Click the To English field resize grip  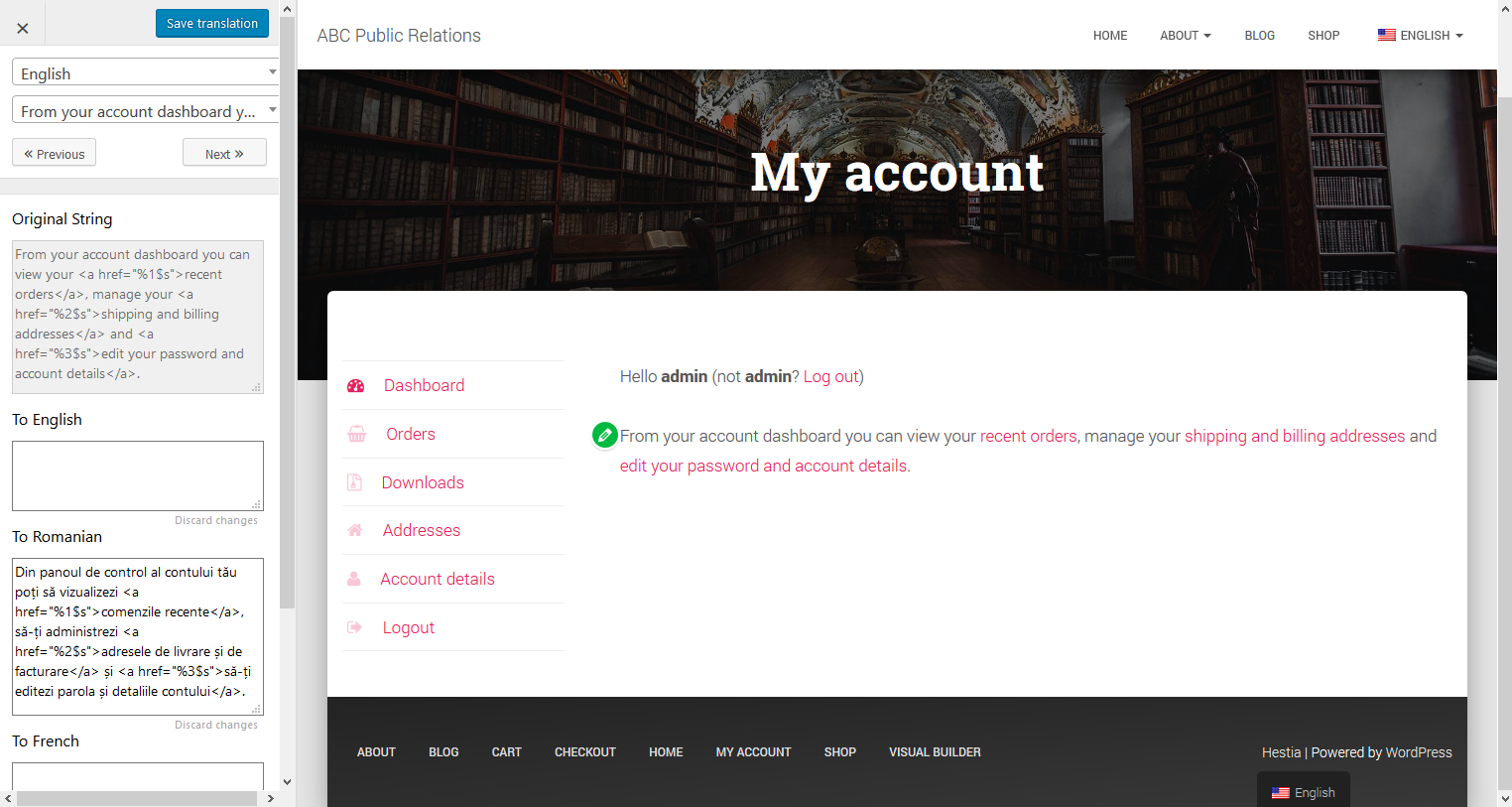coord(257,504)
